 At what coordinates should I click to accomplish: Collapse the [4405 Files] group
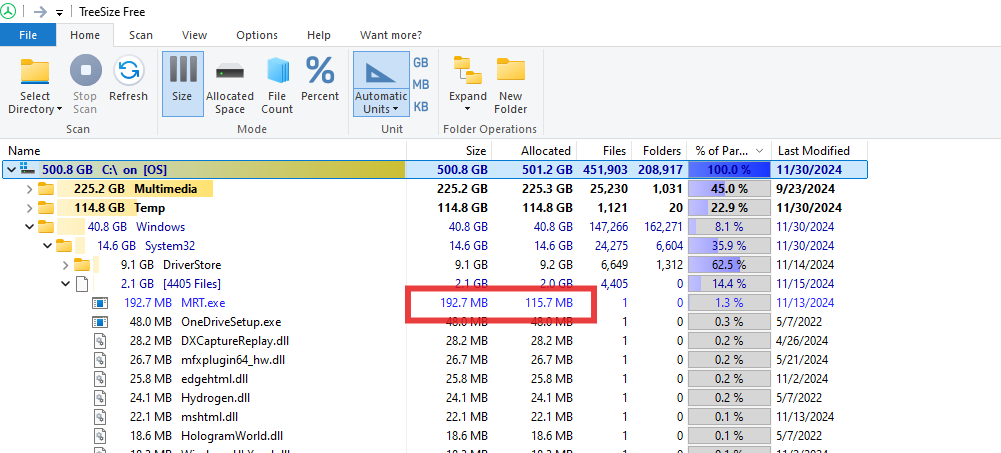coord(65,283)
